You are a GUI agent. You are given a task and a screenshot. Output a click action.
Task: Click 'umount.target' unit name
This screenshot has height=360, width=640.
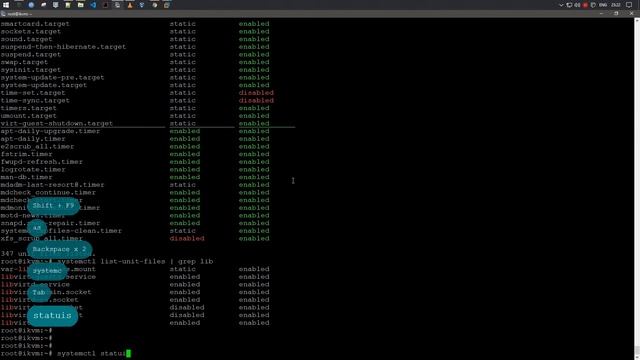pyautogui.click(x=29, y=116)
